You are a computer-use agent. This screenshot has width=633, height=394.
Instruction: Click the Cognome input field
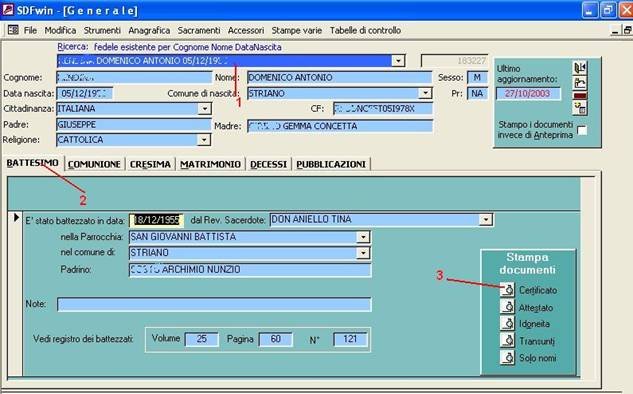click(x=134, y=78)
